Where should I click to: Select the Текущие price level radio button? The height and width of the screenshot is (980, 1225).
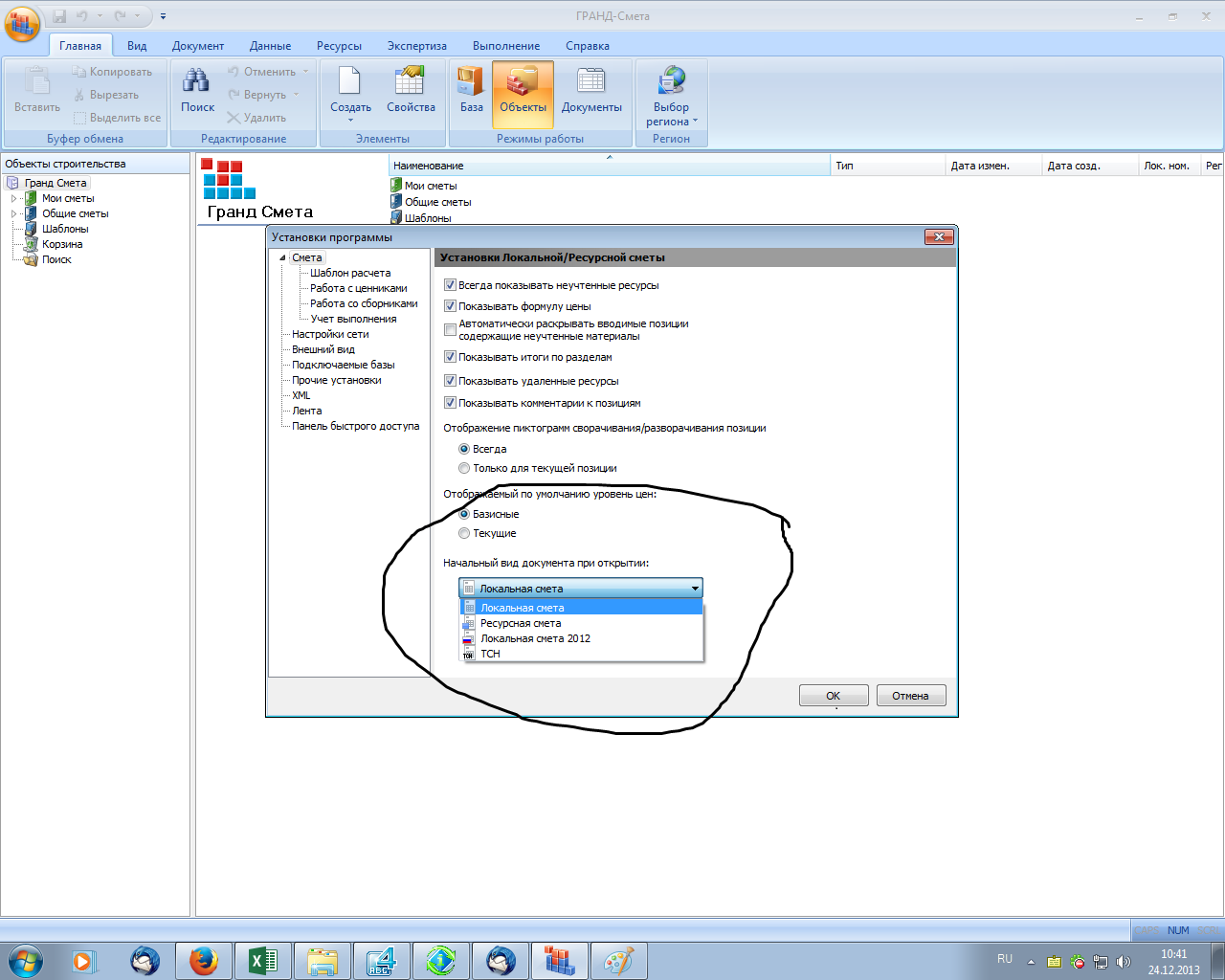pos(464,533)
